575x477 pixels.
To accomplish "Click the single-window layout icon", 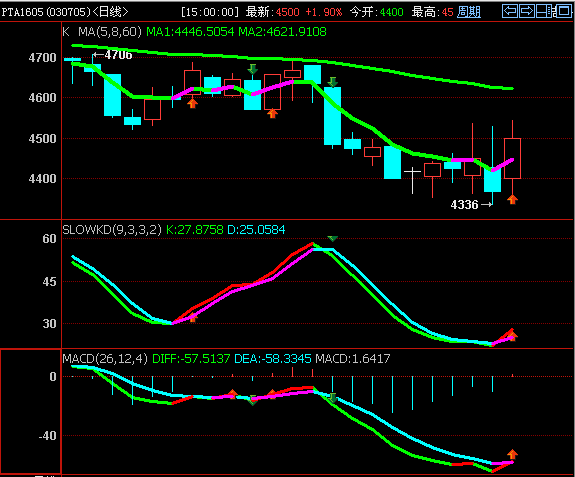I will click(x=563, y=11).
